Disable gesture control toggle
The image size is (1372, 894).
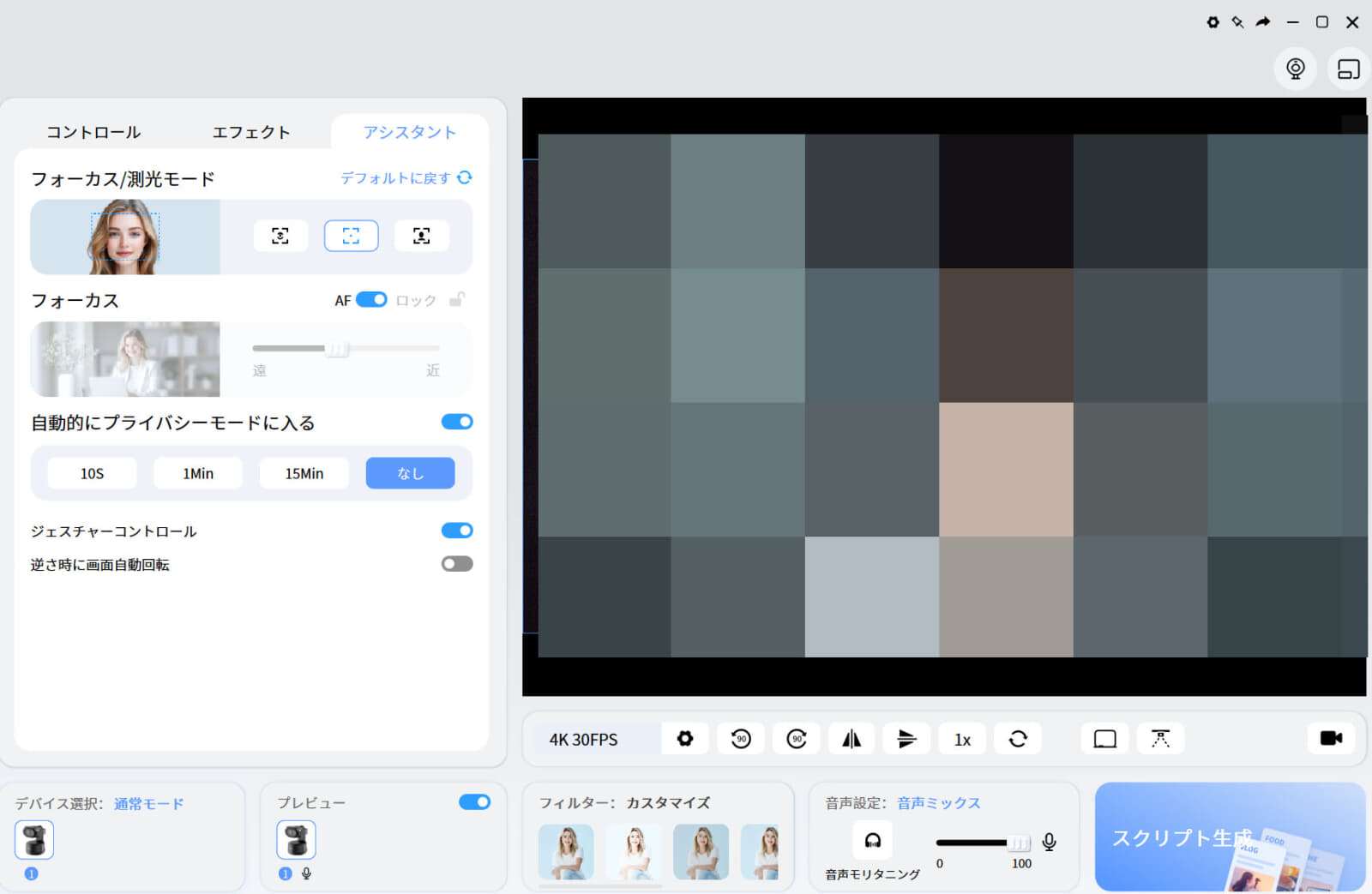pos(457,531)
